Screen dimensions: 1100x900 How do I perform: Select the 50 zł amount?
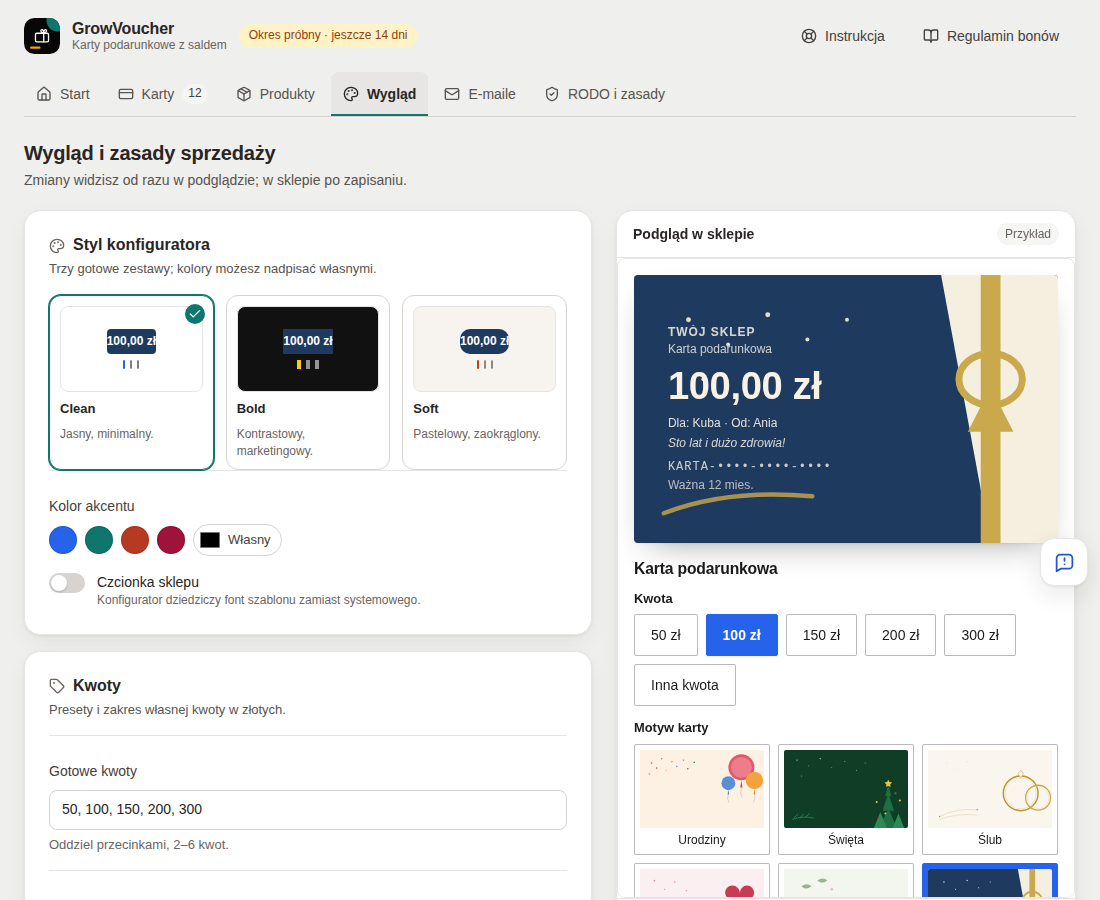point(666,635)
